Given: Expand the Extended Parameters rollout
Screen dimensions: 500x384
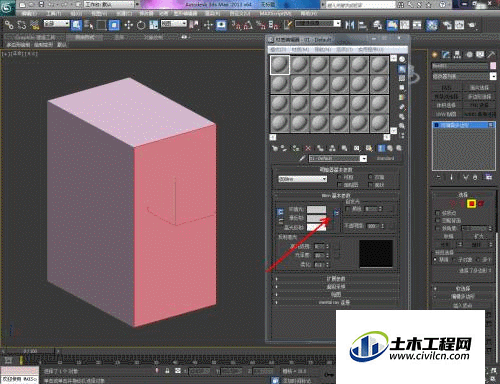Looking at the screenshot, I should click(336, 278).
